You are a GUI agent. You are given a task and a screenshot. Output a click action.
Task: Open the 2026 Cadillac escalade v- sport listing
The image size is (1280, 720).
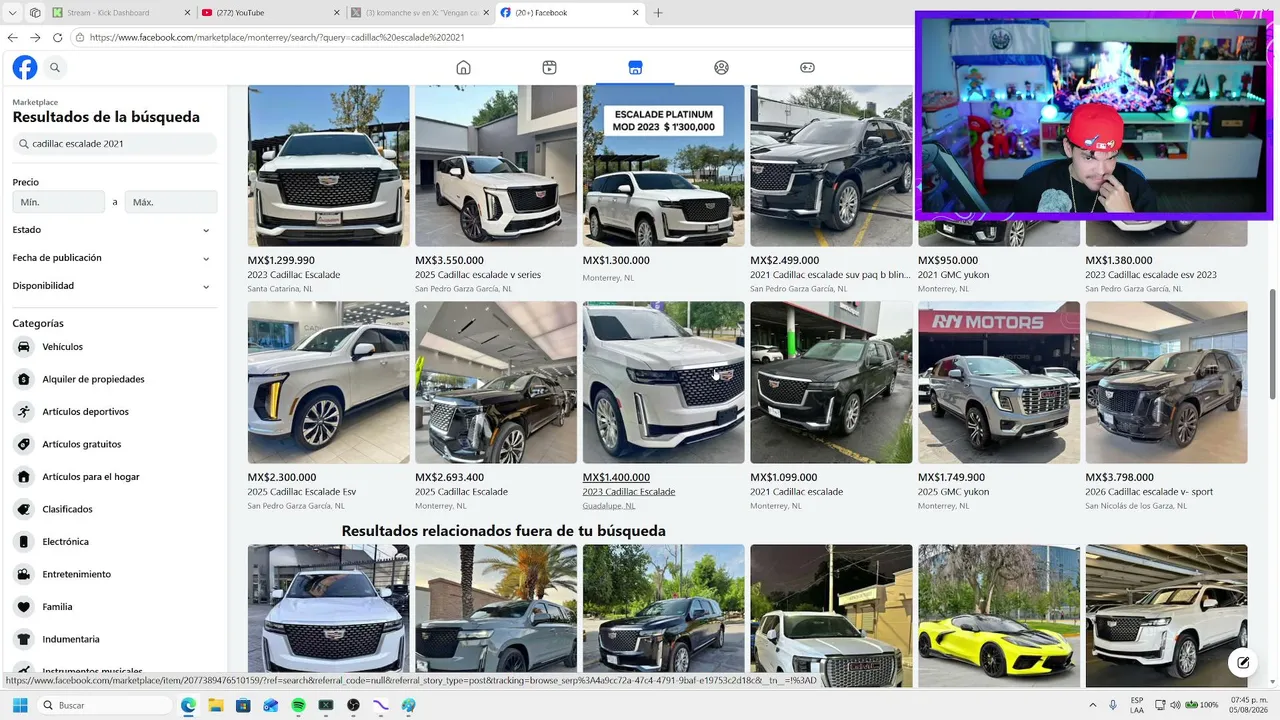pos(1148,492)
